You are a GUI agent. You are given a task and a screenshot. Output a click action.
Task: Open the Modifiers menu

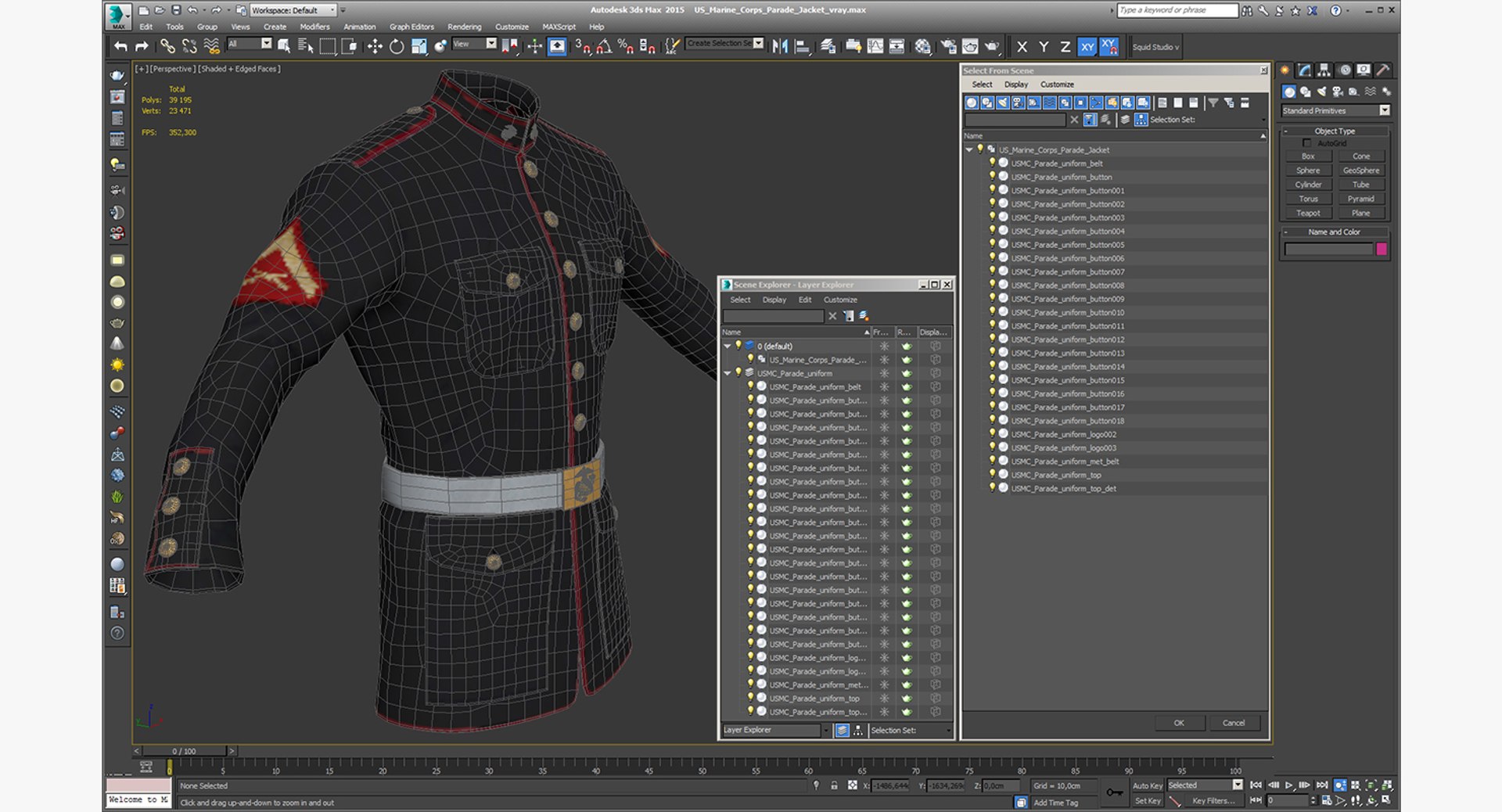click(314, 27)
